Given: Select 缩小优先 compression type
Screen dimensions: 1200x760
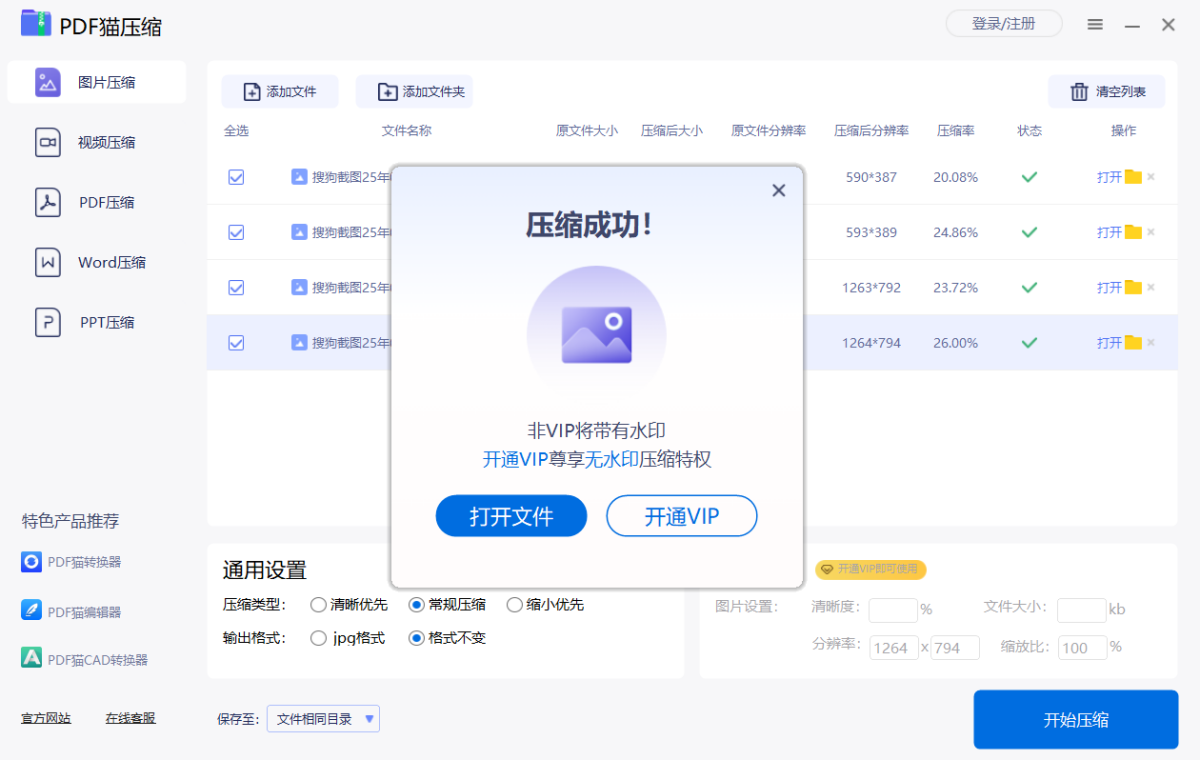Looking at the screenshot, I should click(x=514, y=605).
